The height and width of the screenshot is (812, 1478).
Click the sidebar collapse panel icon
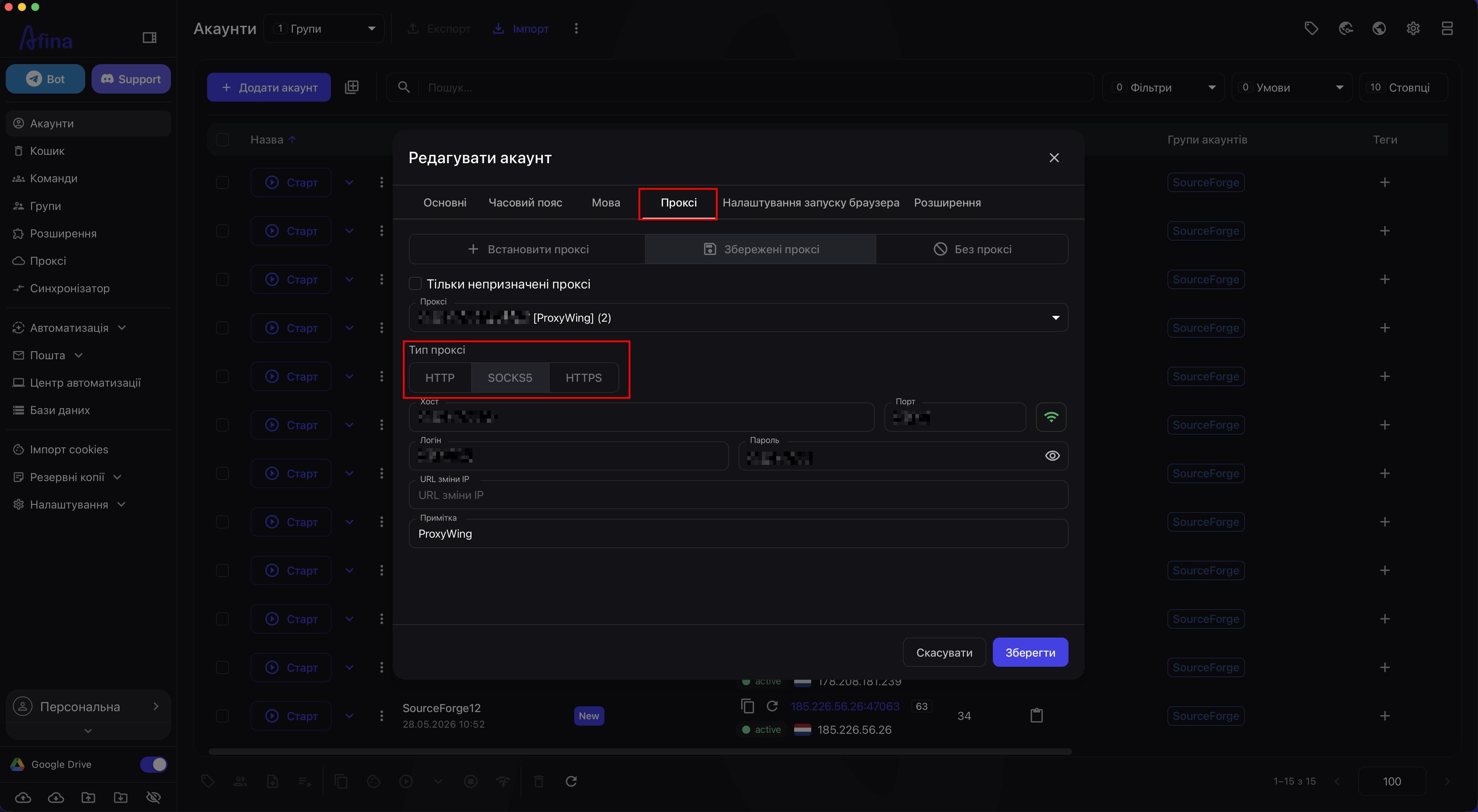149,38
